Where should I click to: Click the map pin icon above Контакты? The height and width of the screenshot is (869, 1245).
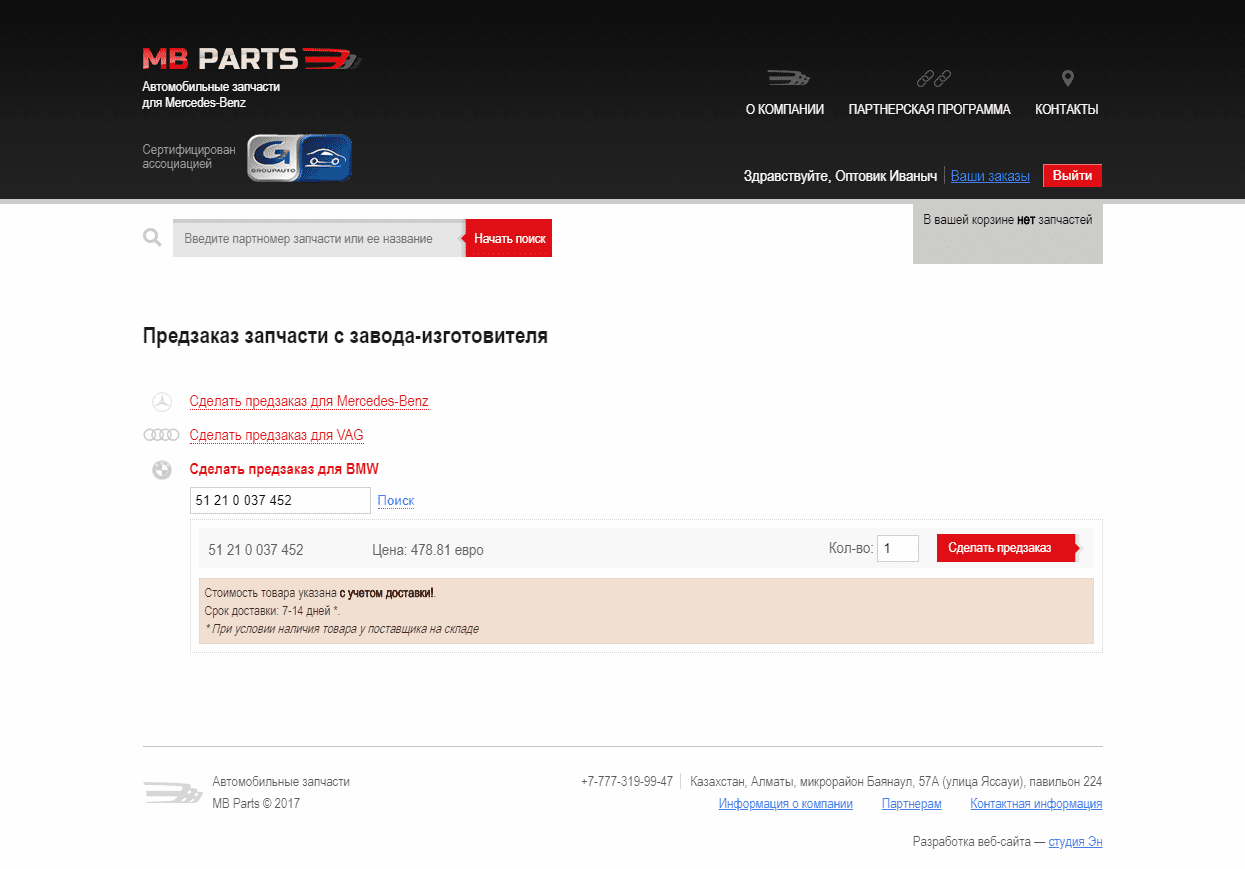point(1067,78)
